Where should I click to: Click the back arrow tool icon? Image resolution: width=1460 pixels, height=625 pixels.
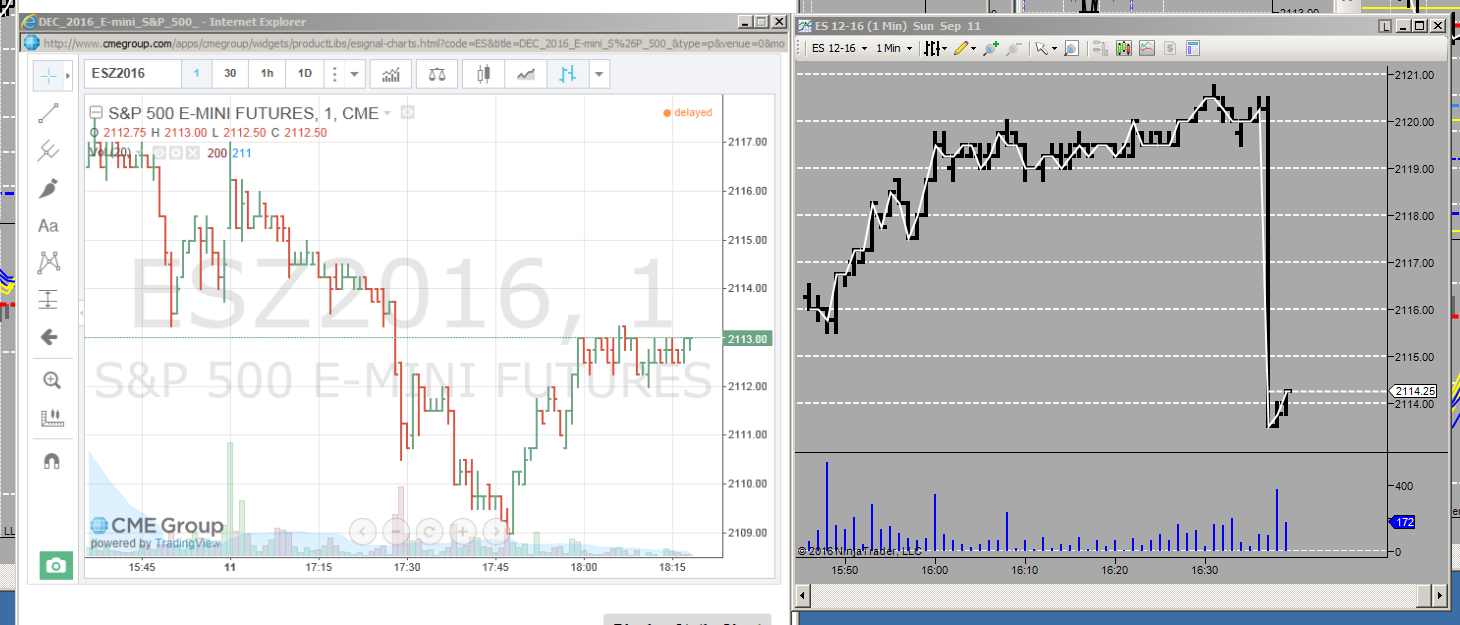(x=48, y=338)
